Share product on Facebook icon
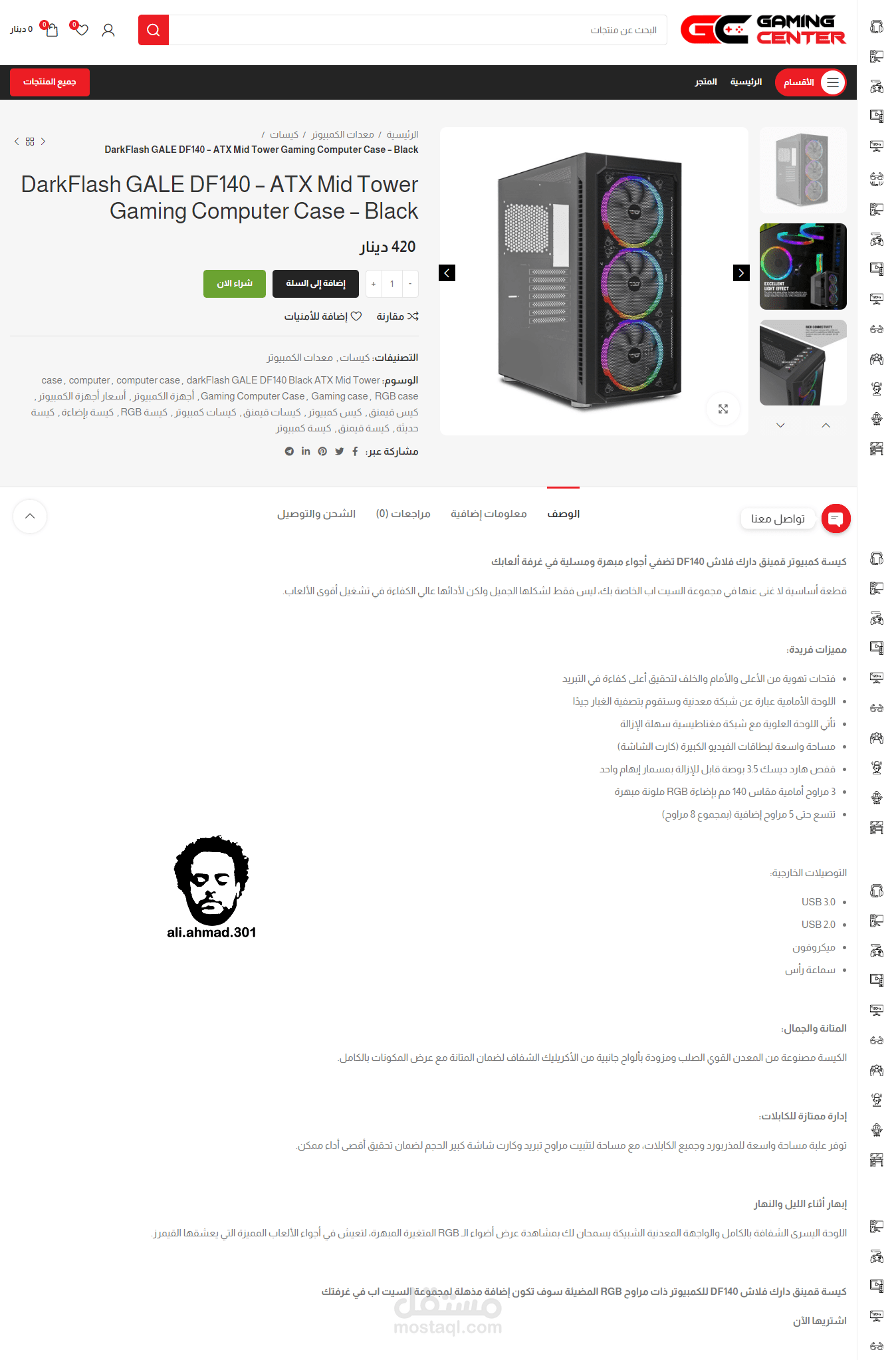Viewport: 896px width, 1364px height. 355,451
